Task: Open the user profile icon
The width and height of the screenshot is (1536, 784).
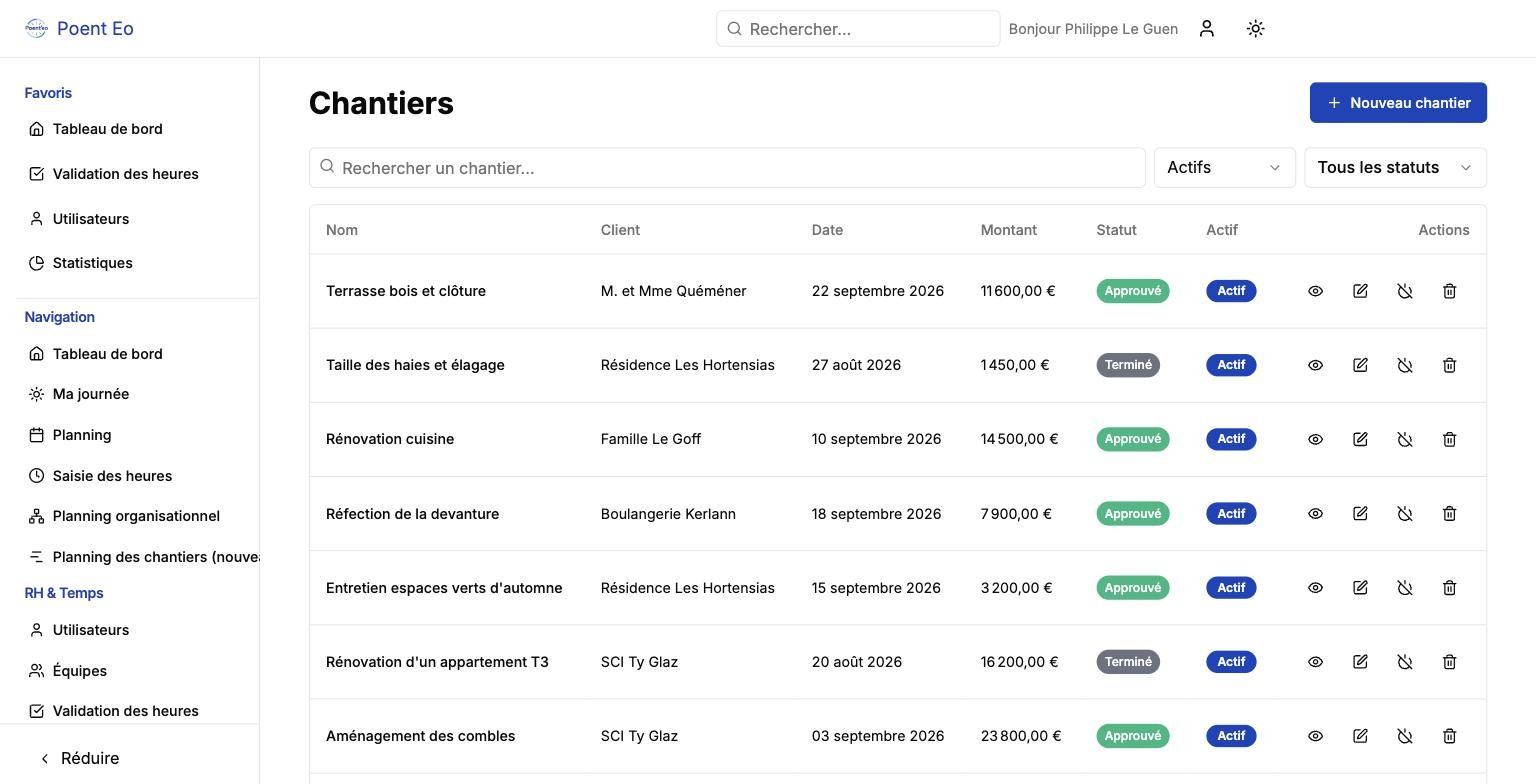Action: click(1207, 29)
